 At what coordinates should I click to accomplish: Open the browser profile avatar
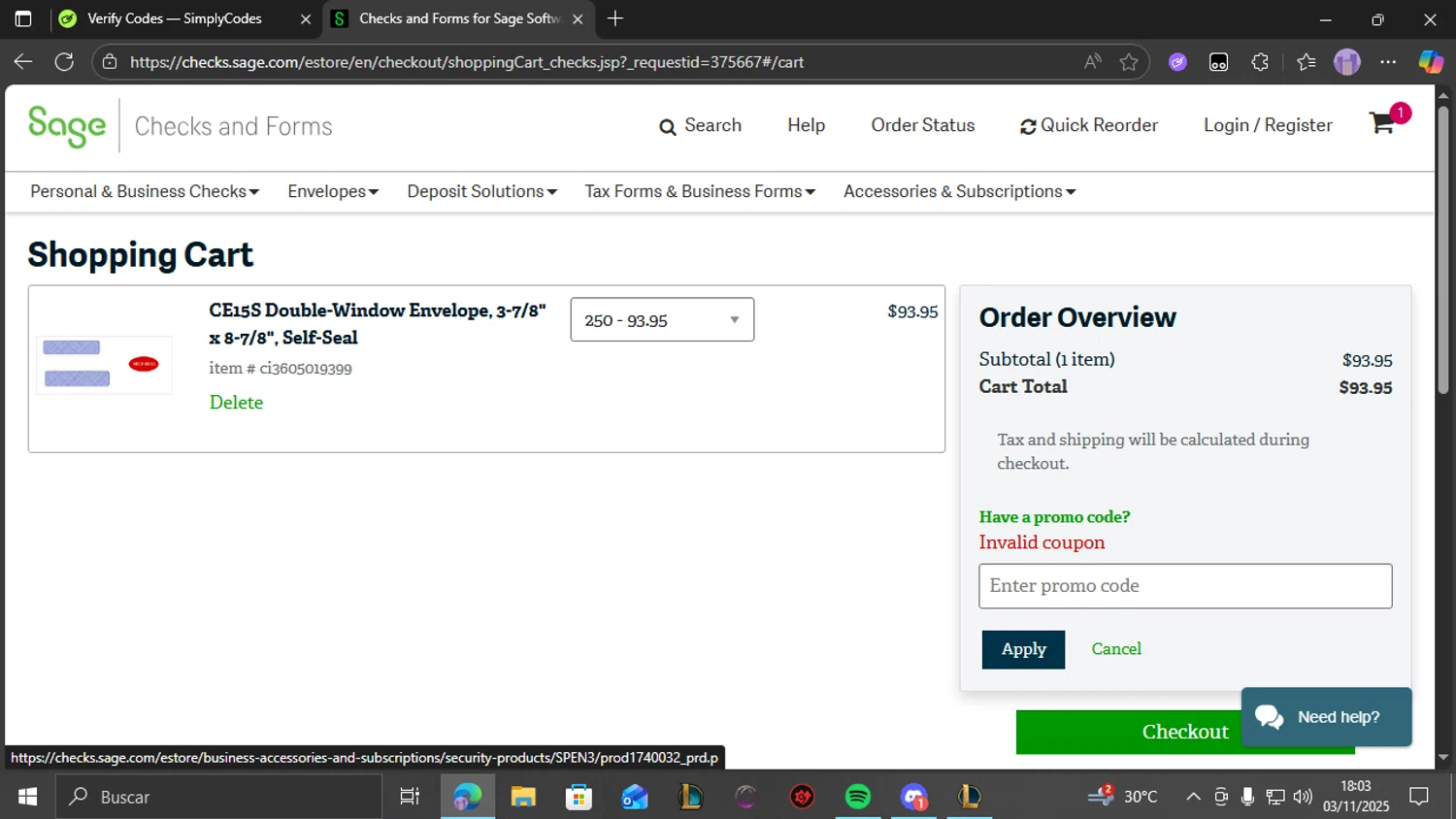(x=1346, y=62)
